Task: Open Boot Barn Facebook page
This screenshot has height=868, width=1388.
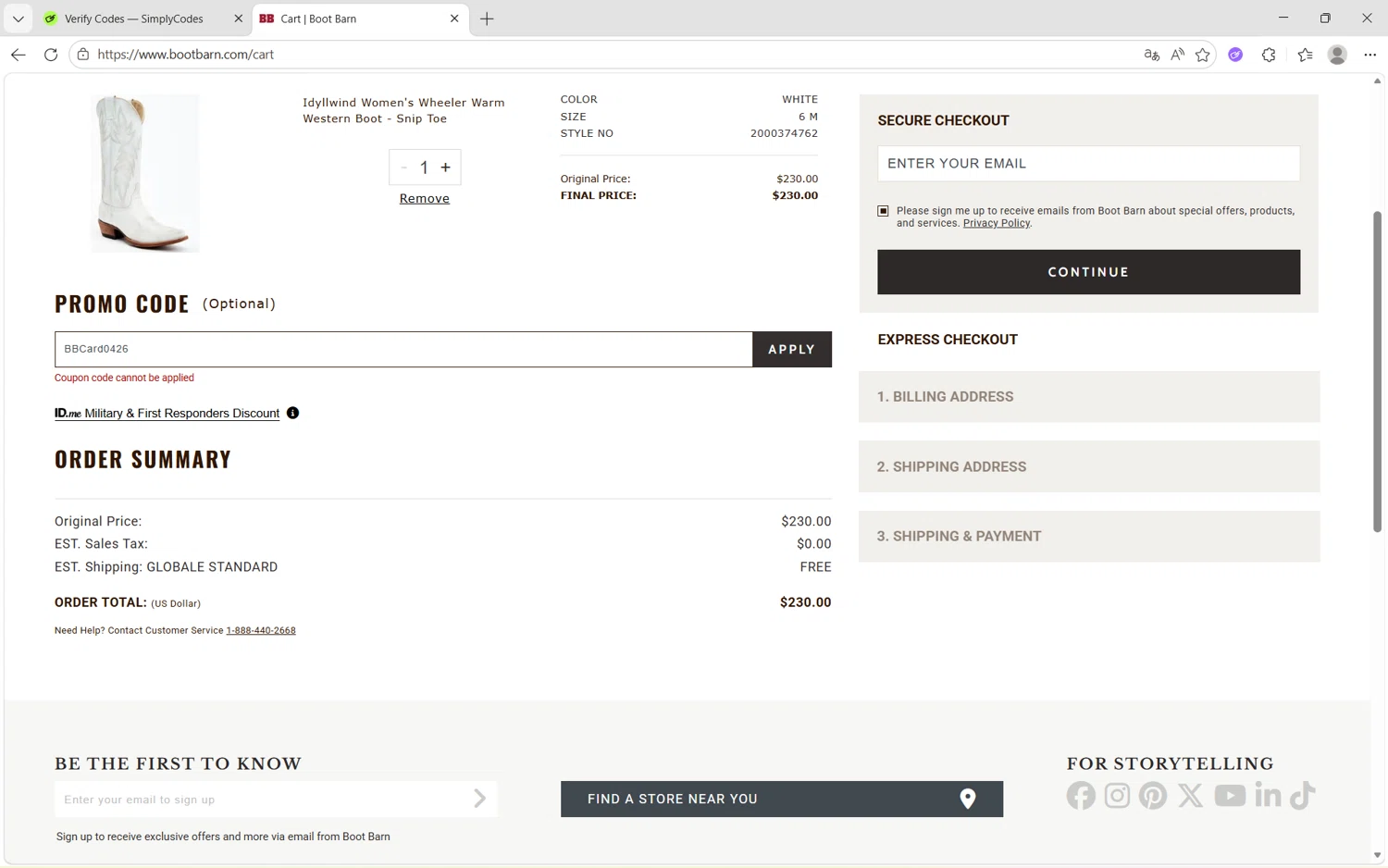Action: click(1081, 796)
